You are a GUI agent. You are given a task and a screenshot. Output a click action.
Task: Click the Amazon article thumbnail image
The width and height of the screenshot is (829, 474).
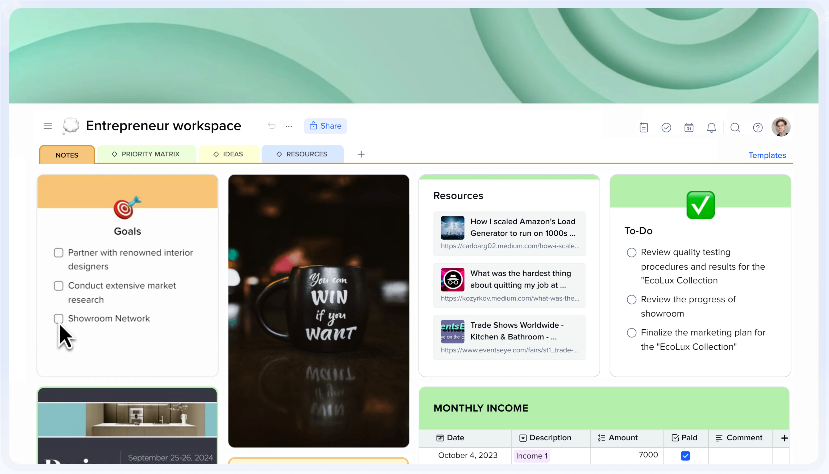pos(453,228)
